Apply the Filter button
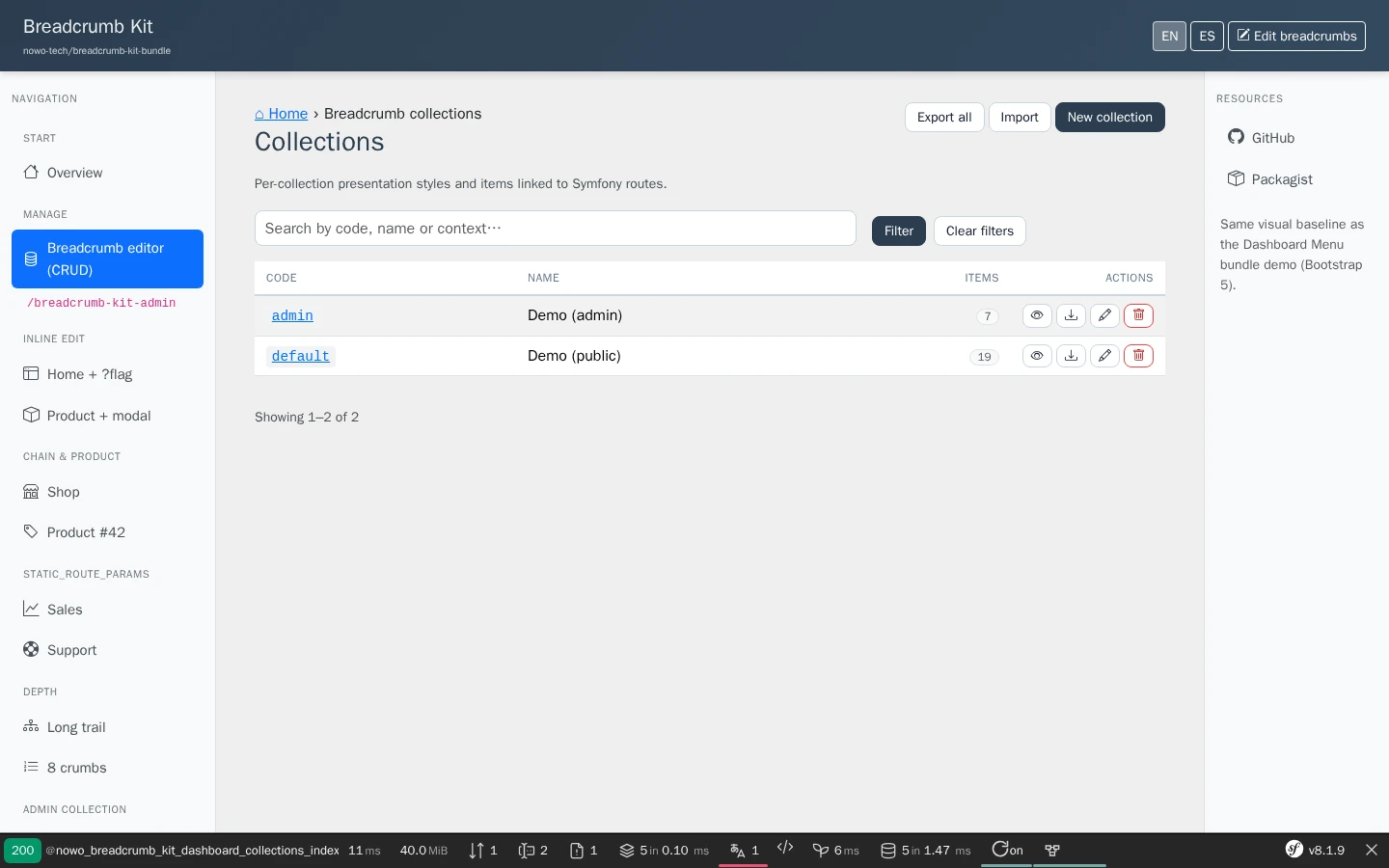1389x868 pixels. pyautogui.click(x=899, y=231)
